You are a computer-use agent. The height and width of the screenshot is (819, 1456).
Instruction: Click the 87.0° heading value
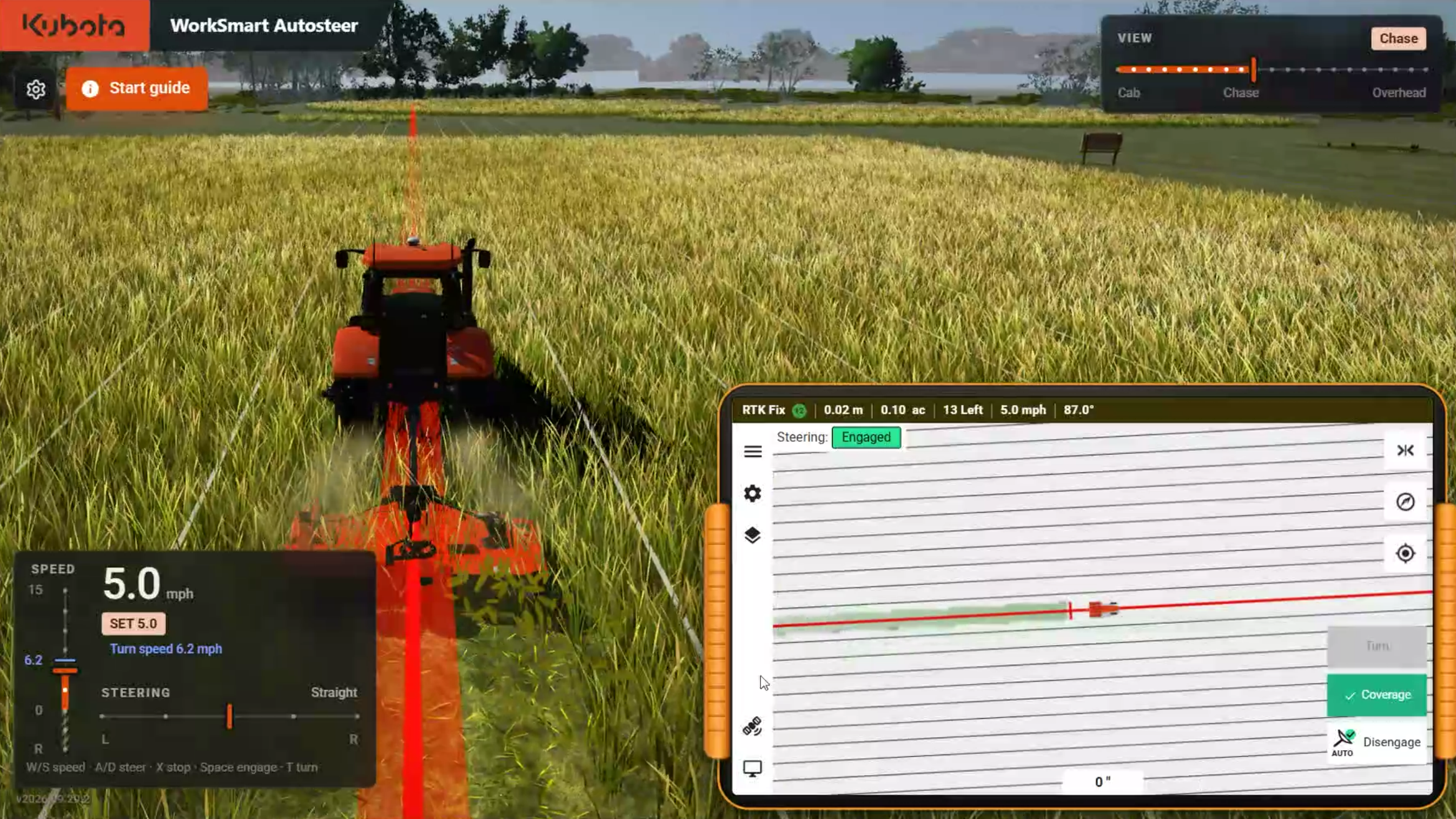coord(1078,410)
